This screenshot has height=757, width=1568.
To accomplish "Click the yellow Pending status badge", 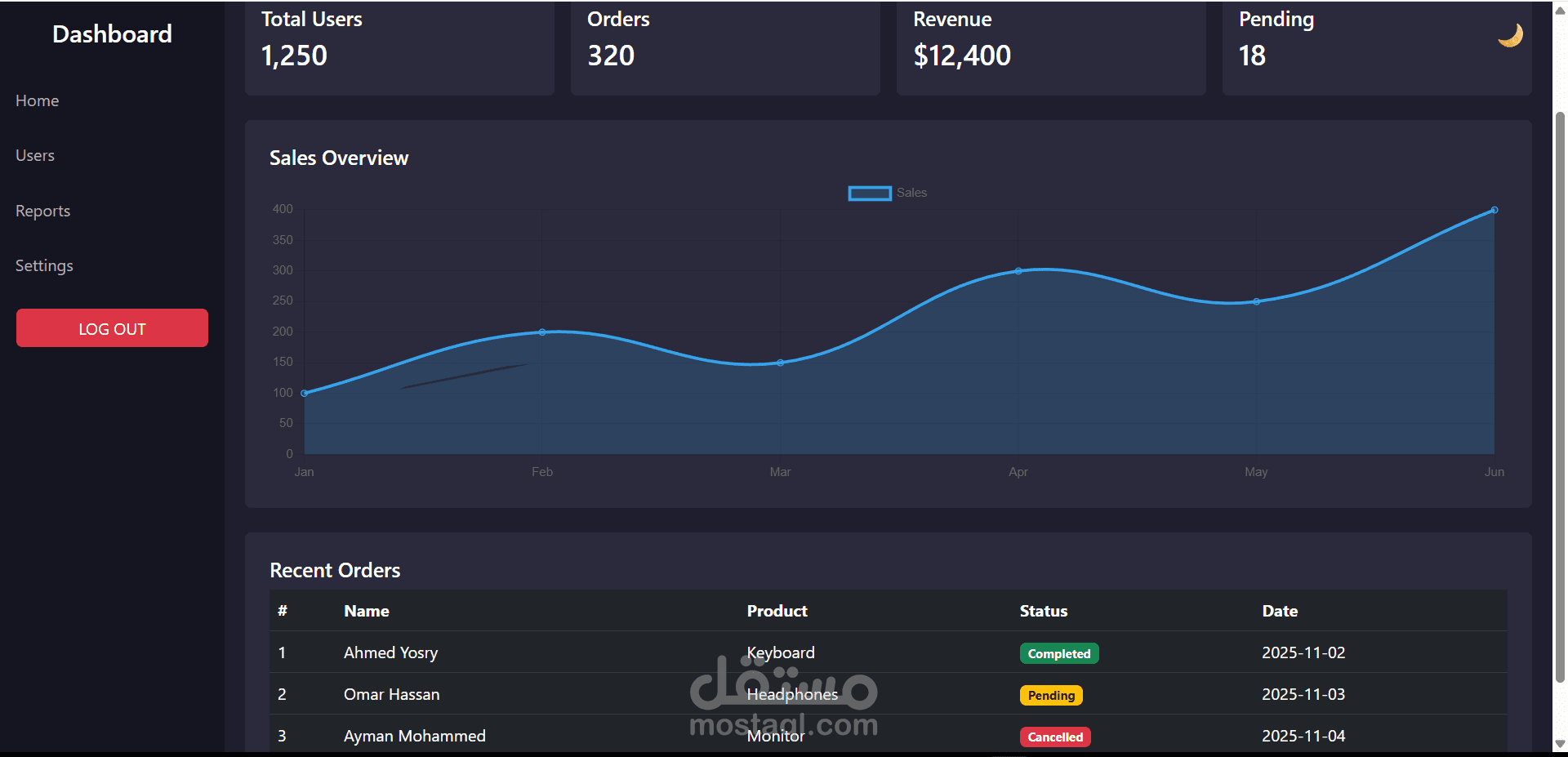I will 1051,695.
